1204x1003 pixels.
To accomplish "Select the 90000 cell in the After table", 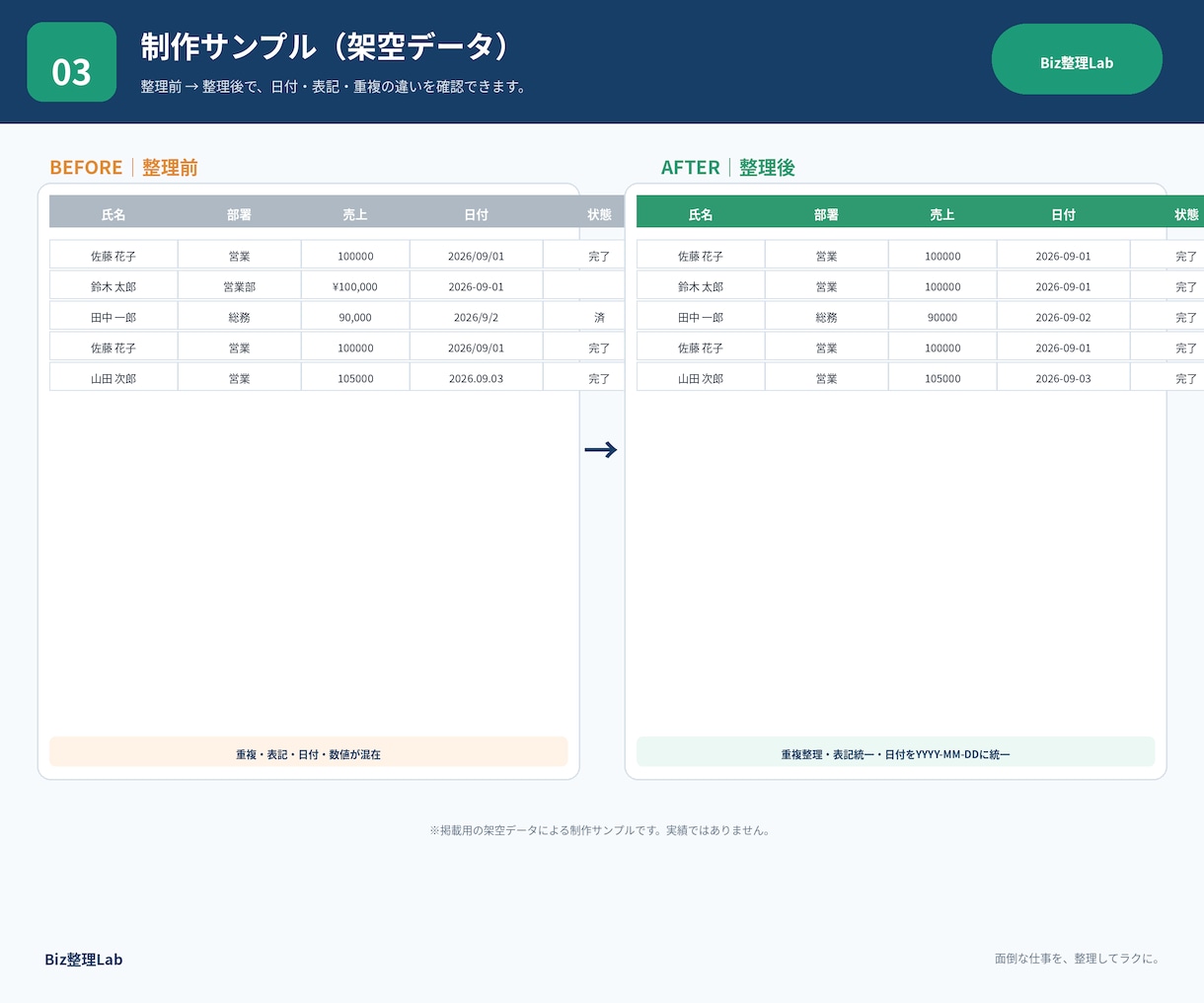I will click(942, 317).
